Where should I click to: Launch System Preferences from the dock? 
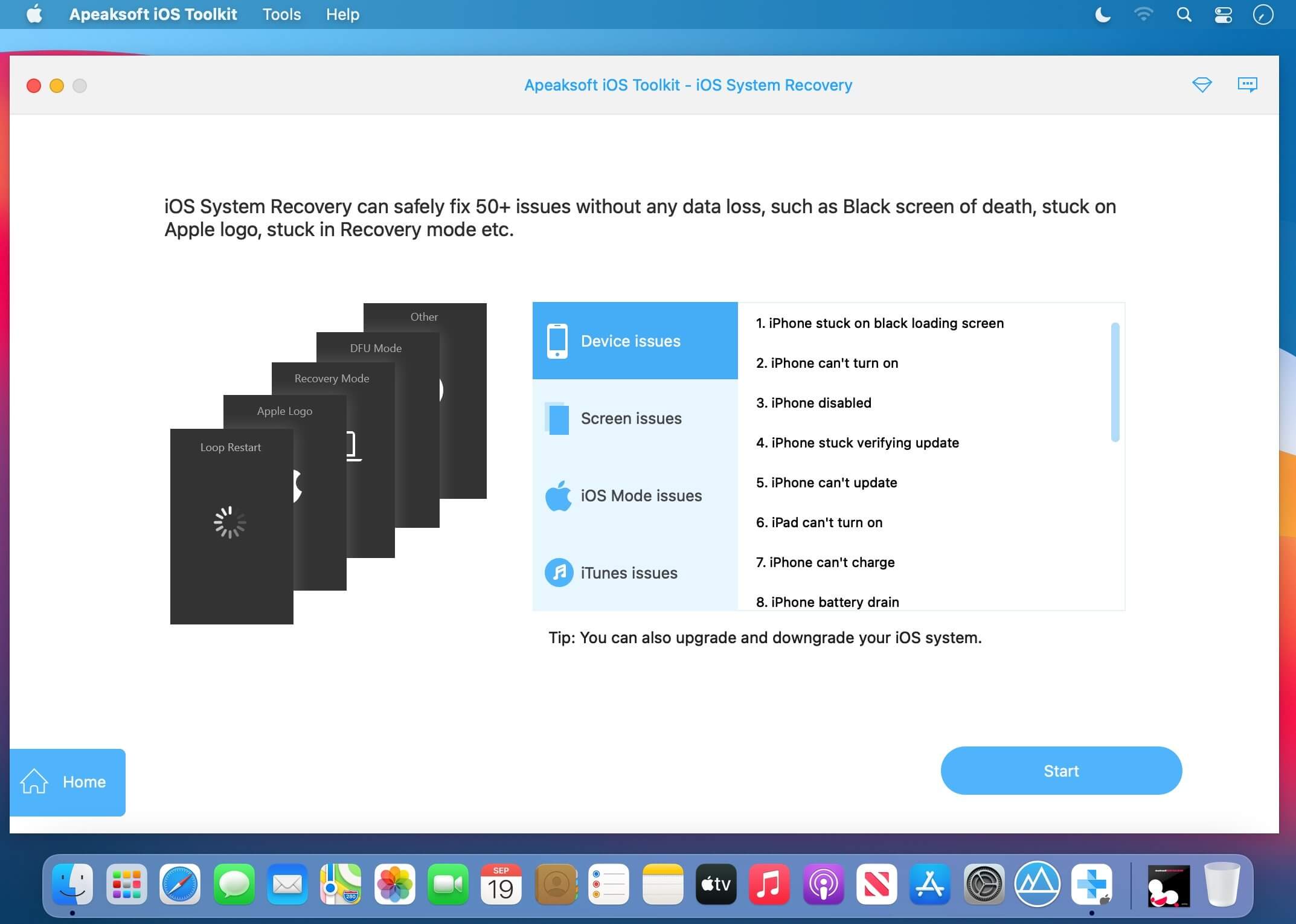(984, 885)
